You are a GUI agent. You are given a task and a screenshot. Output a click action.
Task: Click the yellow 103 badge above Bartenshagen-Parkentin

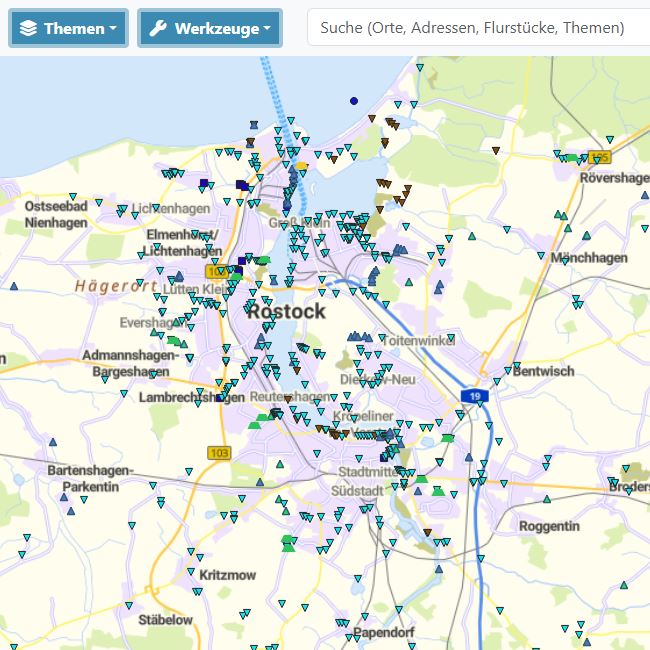click(x=219, y=453)
